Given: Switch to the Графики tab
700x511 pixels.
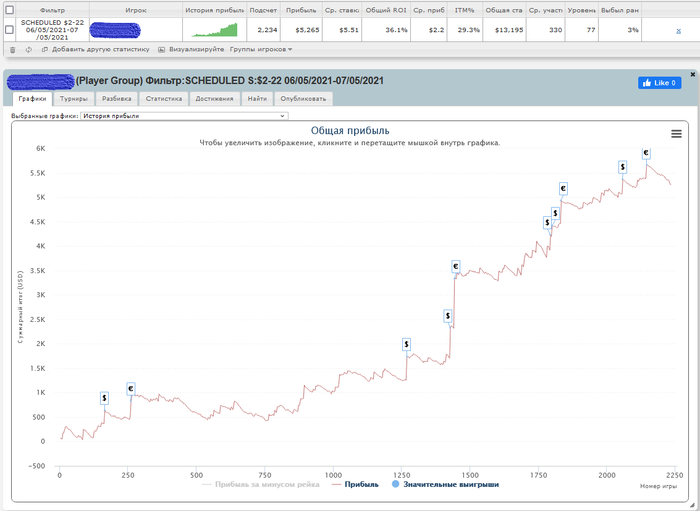Looking at the screenshot, I should pyautogui.click(x=32, y=99).
